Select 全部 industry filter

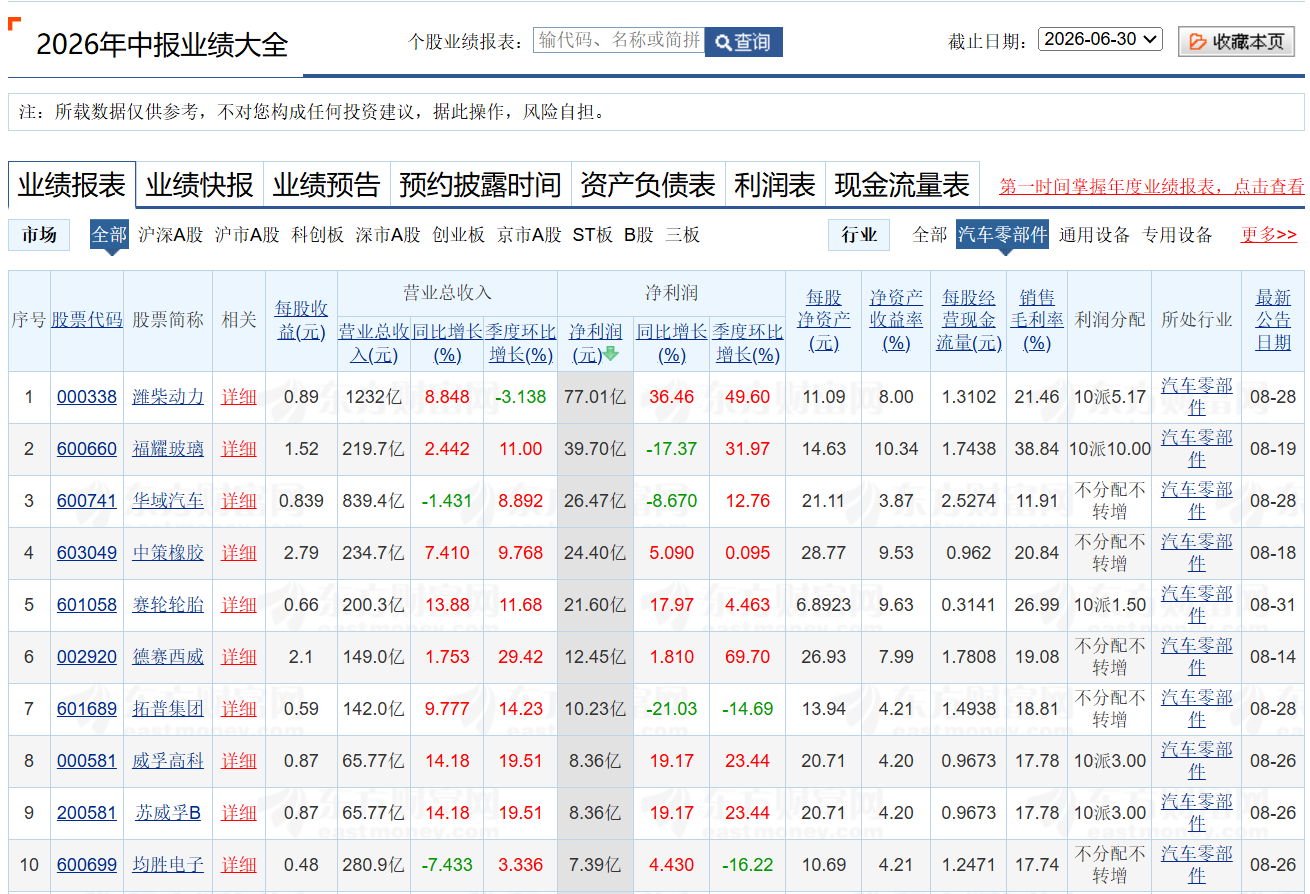point(930,235)
